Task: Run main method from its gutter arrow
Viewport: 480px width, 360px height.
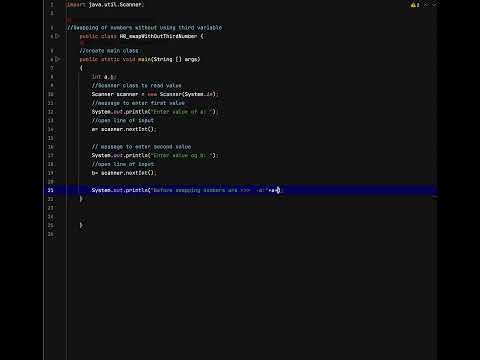Action: tap(58, 59)
